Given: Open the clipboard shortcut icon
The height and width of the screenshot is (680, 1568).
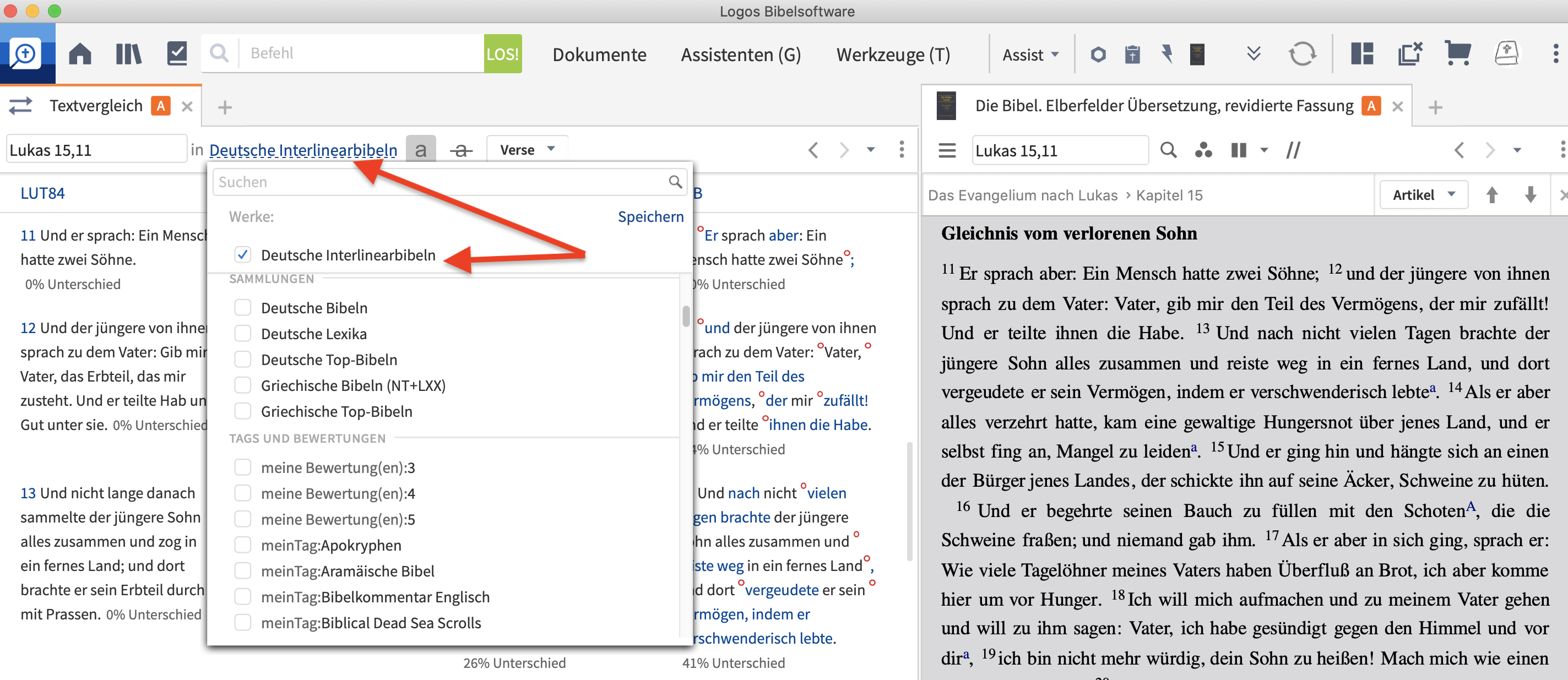Looking at the screenshot, I should pyautogui.click(x=1132, y=55).
